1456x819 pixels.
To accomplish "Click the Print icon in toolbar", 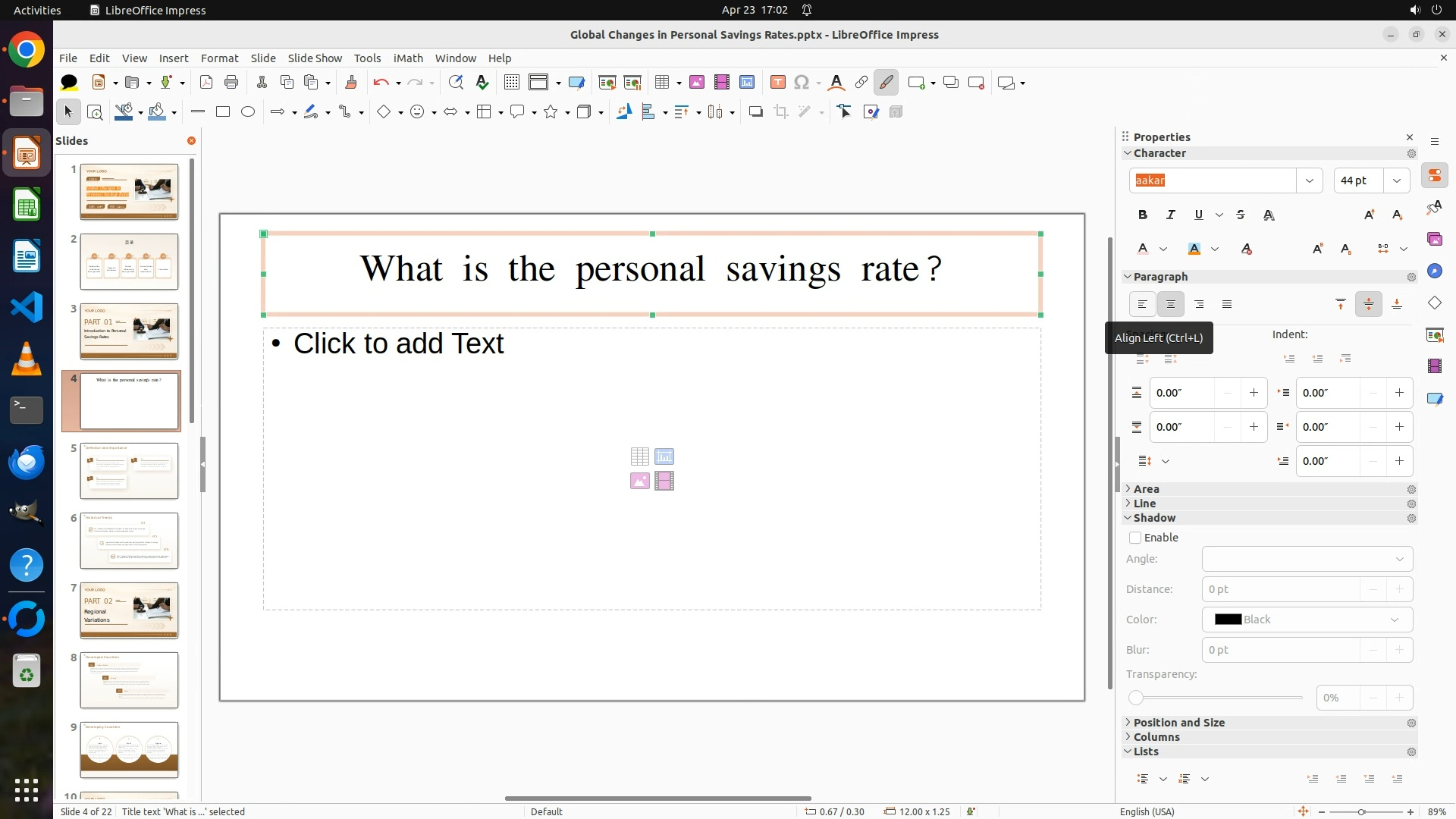I will [231, 83].
